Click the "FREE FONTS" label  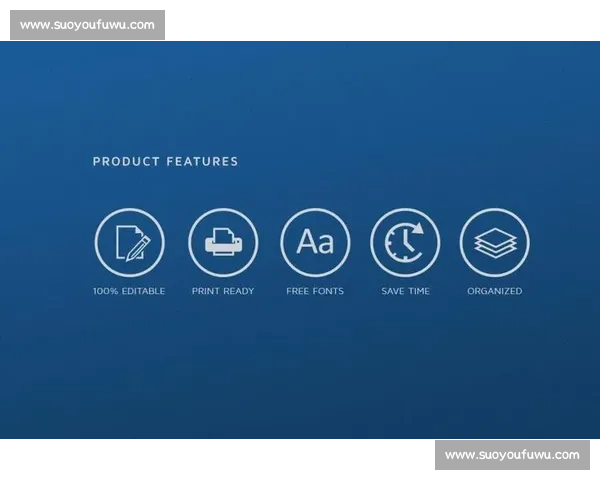(315, 291)
